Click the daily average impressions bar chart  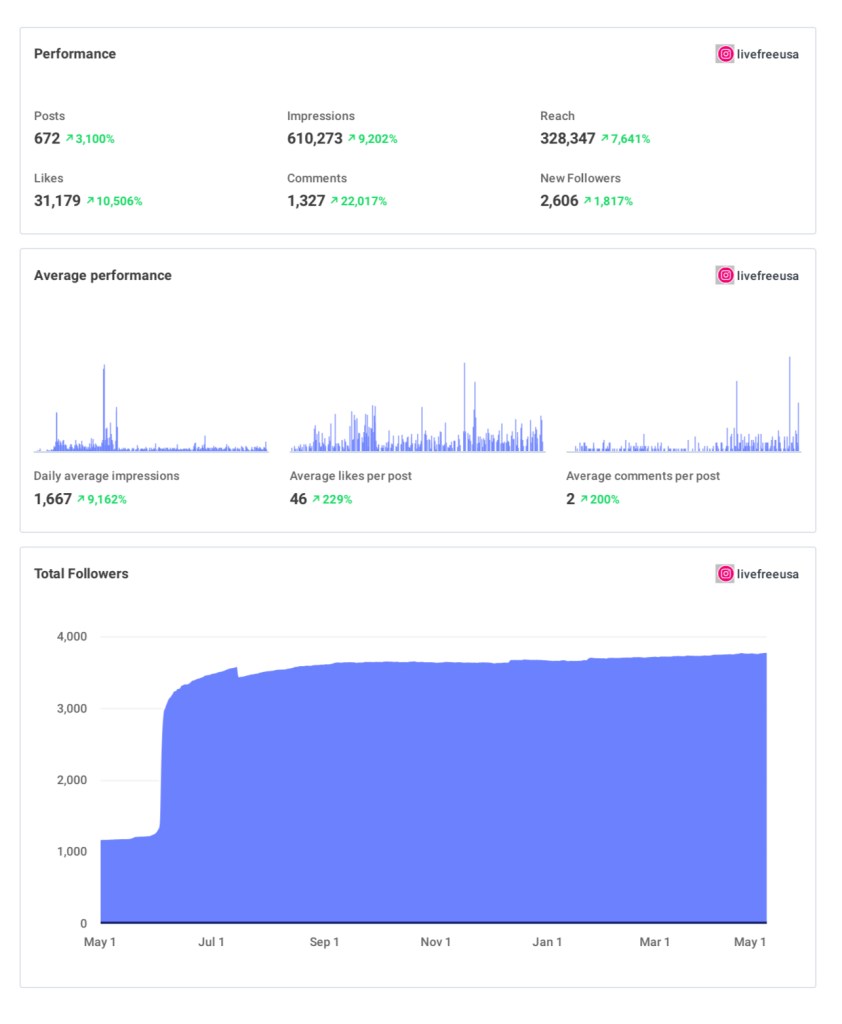point(151,420)
